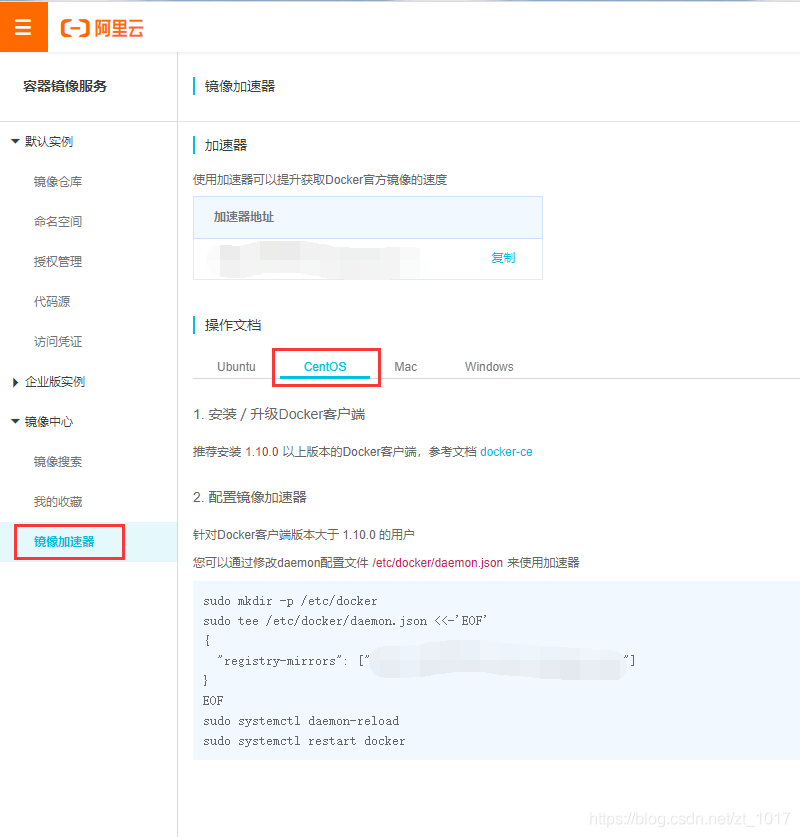Screen dimensions: 800x837
Task: Click the red 1.10.0 version text
Action: (x=262, y=452)
